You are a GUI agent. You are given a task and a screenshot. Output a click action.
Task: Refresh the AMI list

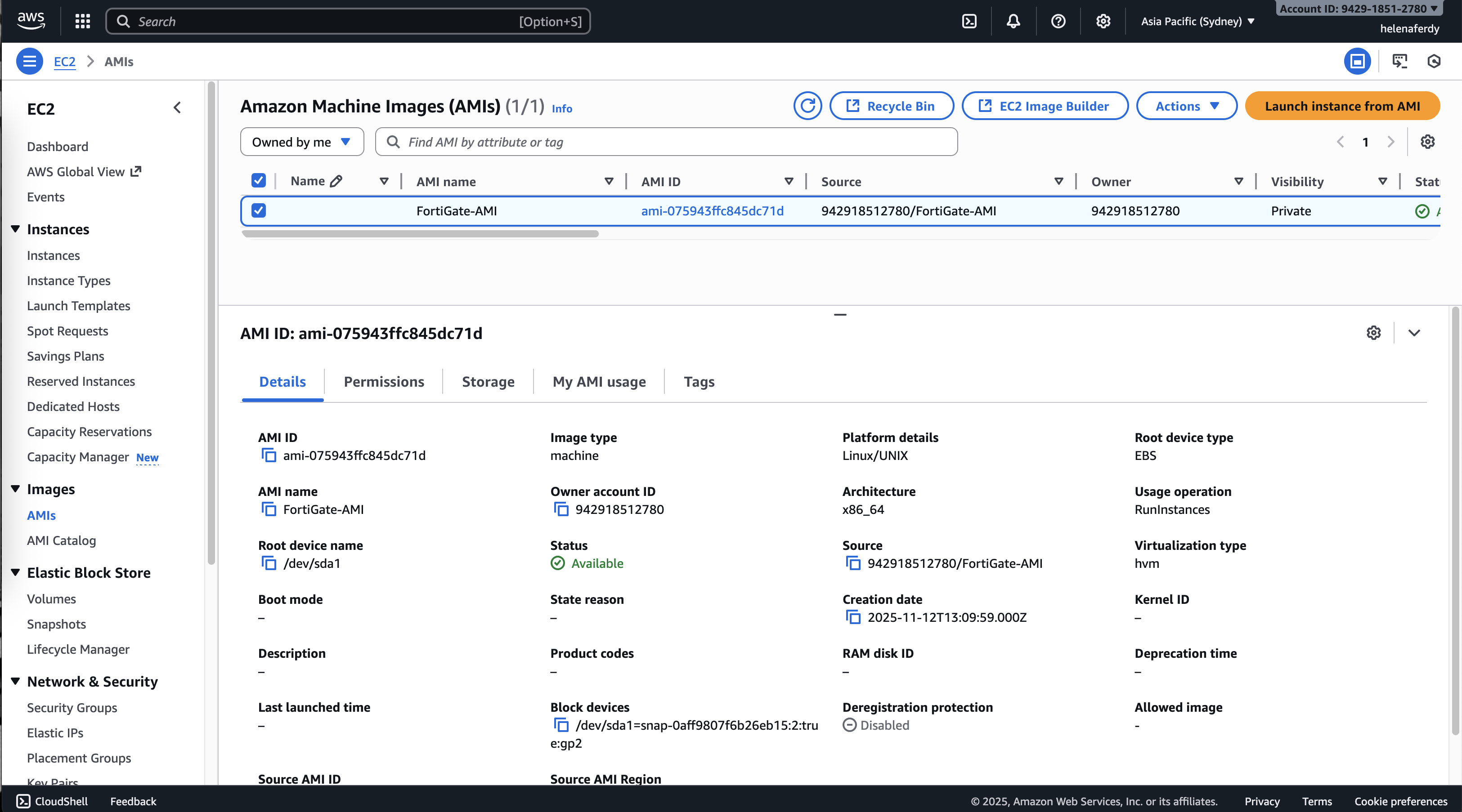click(x=807, y=106)
